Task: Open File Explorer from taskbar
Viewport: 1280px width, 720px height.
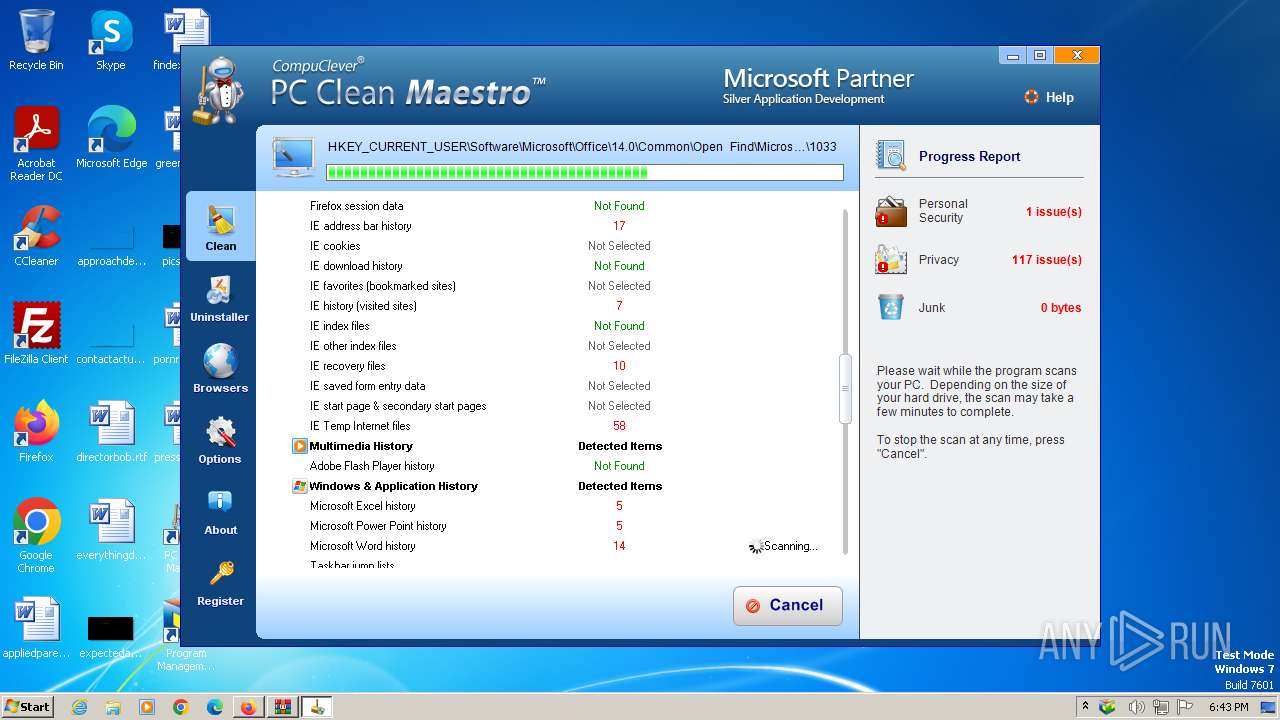Action: [x=113, y=707]
